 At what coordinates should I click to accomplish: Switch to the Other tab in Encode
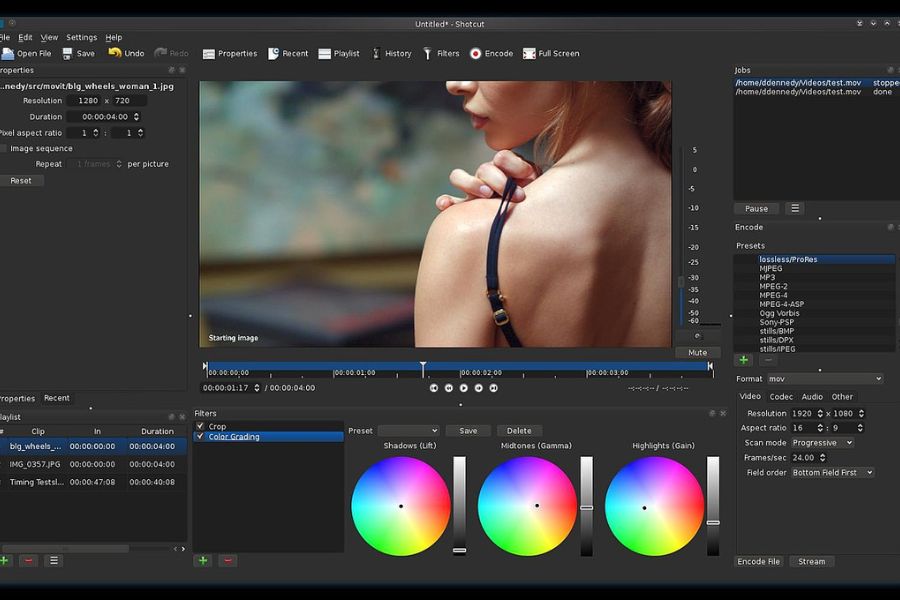pyautogui.click(x=842, y=397)
